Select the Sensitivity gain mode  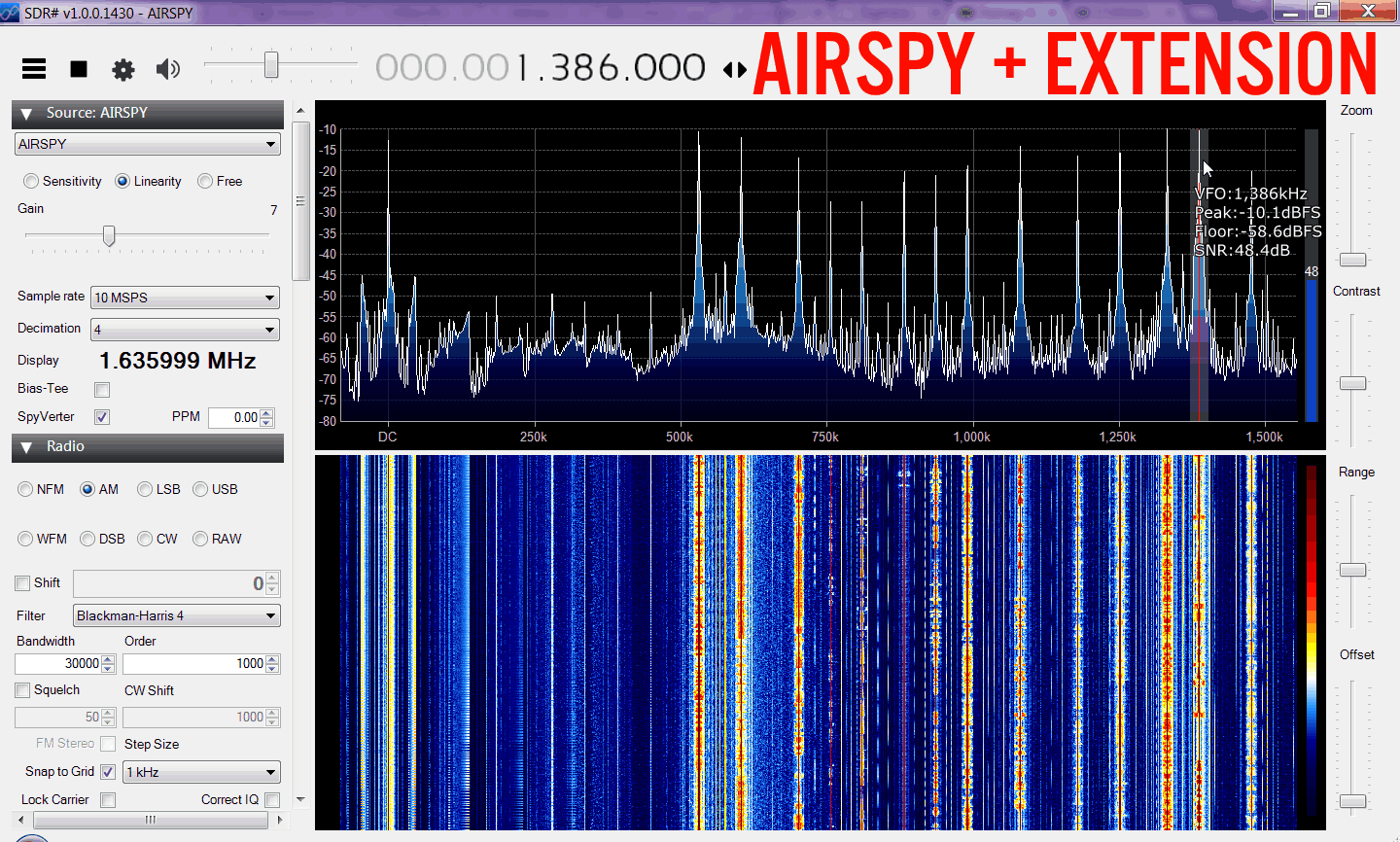coord(31,182)
